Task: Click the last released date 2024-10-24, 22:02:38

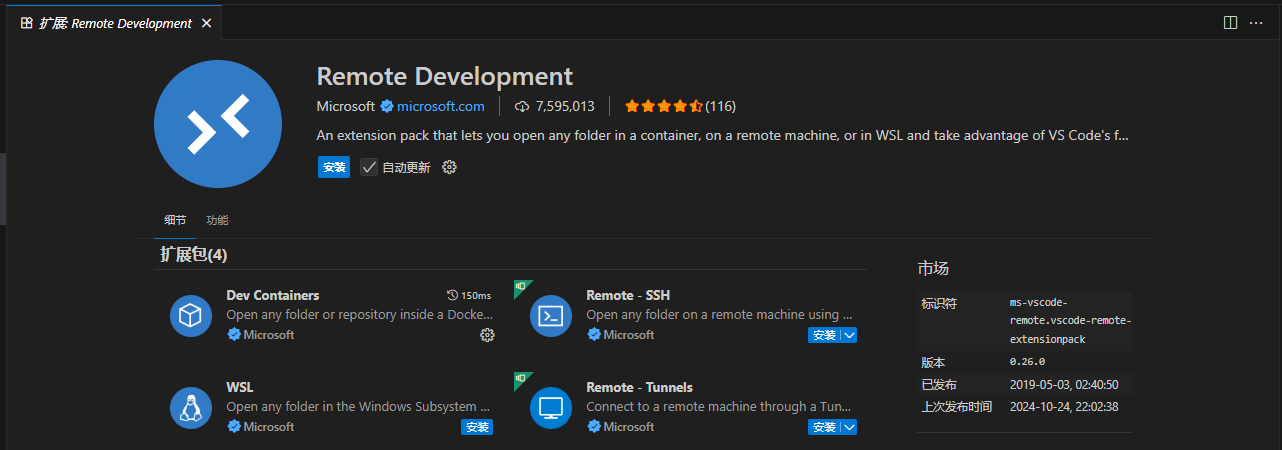Action: pos(1062,407)
